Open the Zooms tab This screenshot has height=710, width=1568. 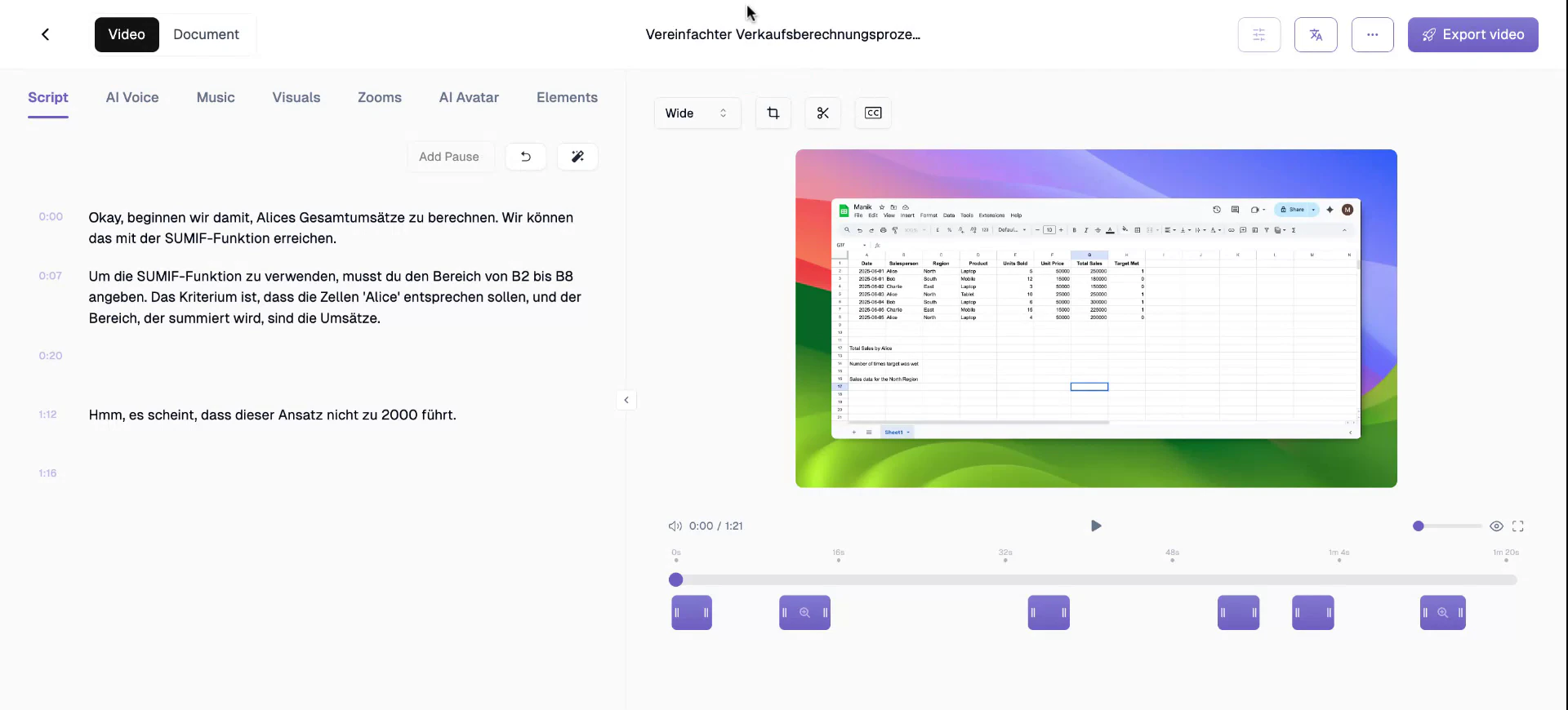(x=380, y=98)
